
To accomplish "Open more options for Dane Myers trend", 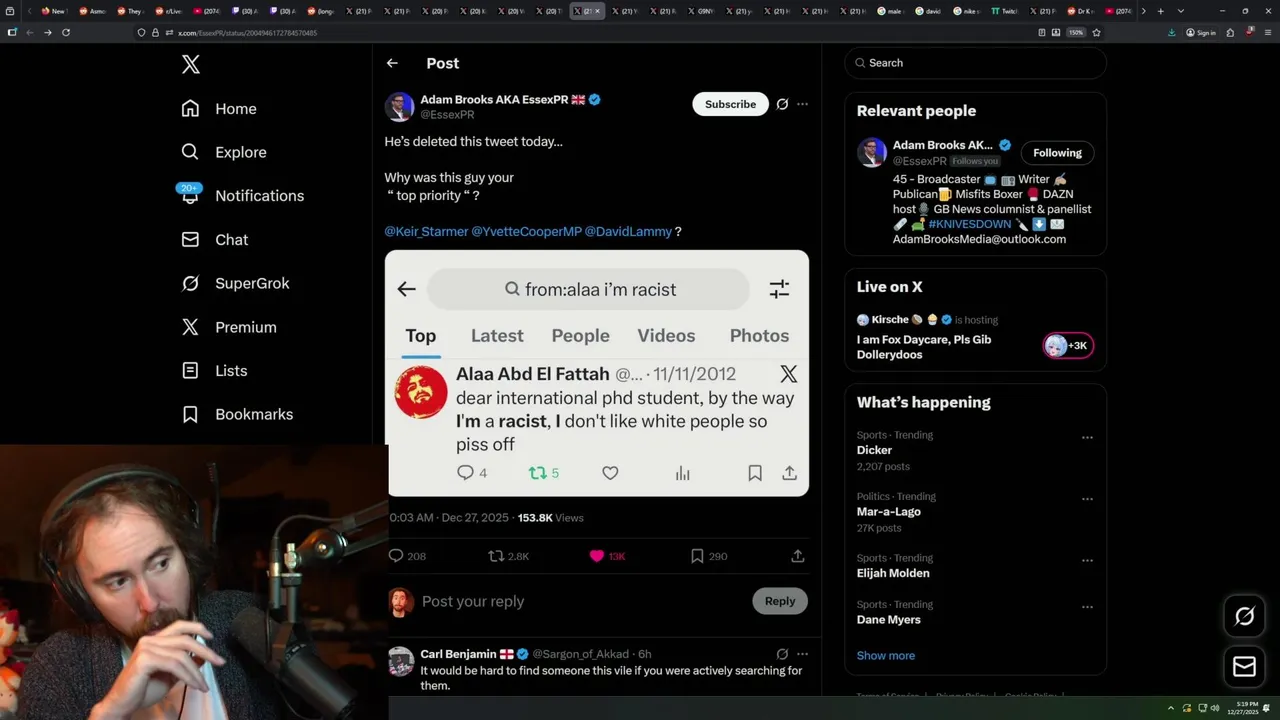I will click(1087, 606).
